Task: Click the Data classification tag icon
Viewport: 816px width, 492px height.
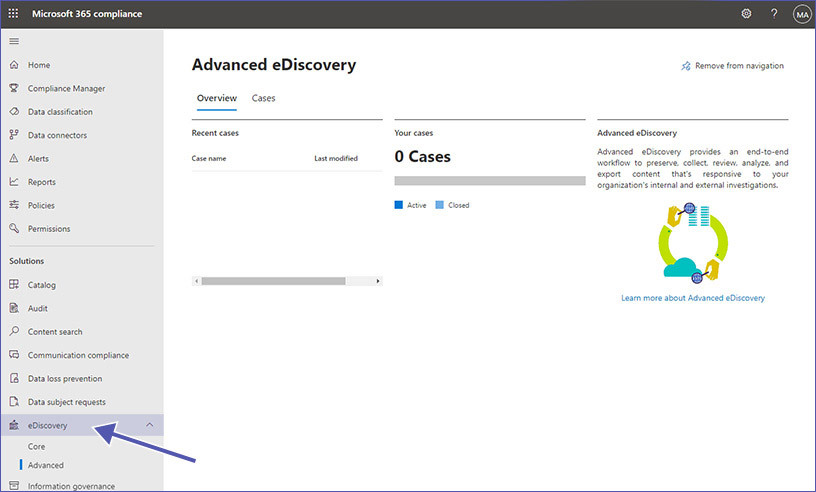Action: point(14,111)
